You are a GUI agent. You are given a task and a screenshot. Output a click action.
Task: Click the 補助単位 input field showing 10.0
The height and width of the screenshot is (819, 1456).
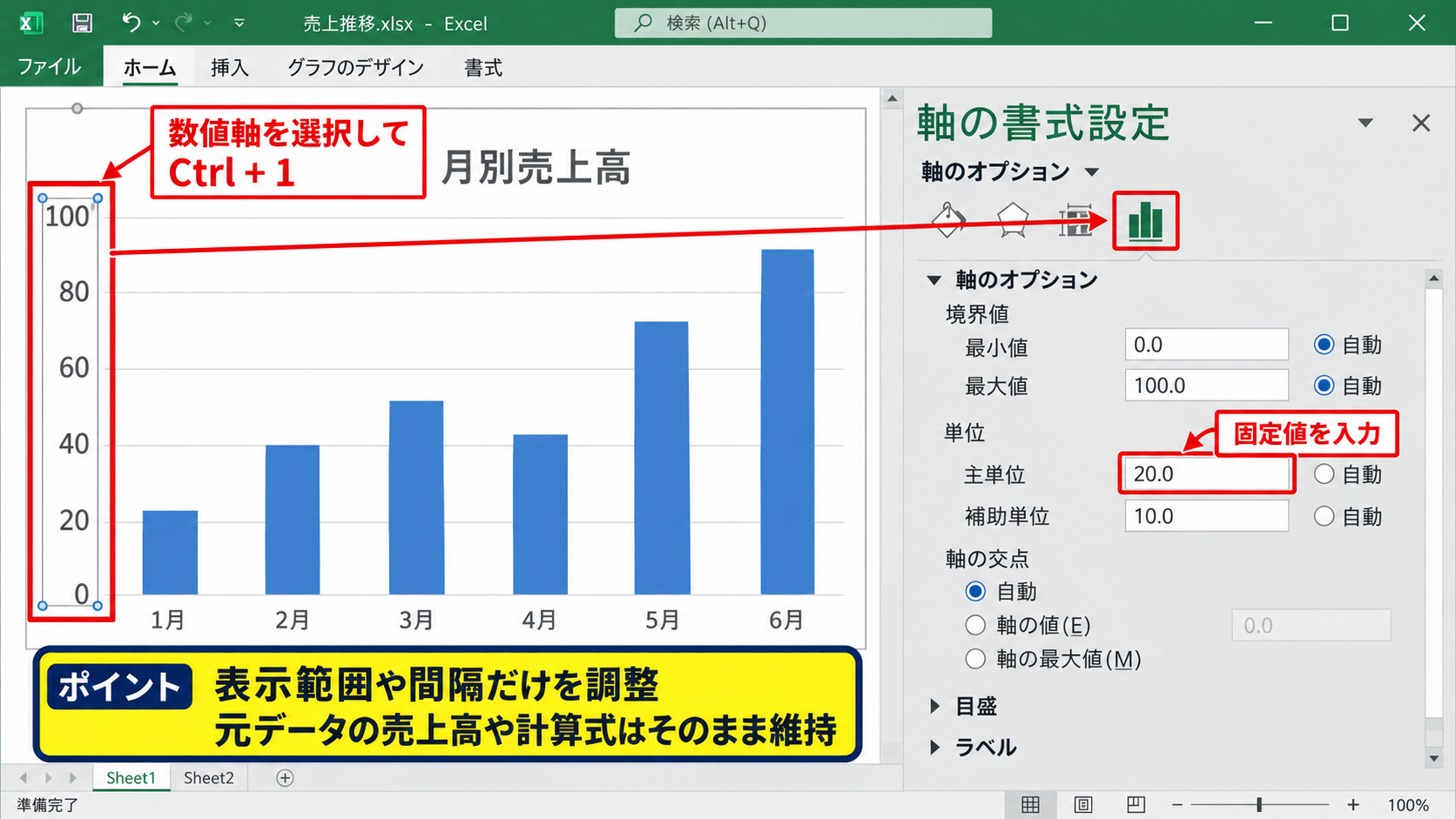click(x=1207, y=516)
